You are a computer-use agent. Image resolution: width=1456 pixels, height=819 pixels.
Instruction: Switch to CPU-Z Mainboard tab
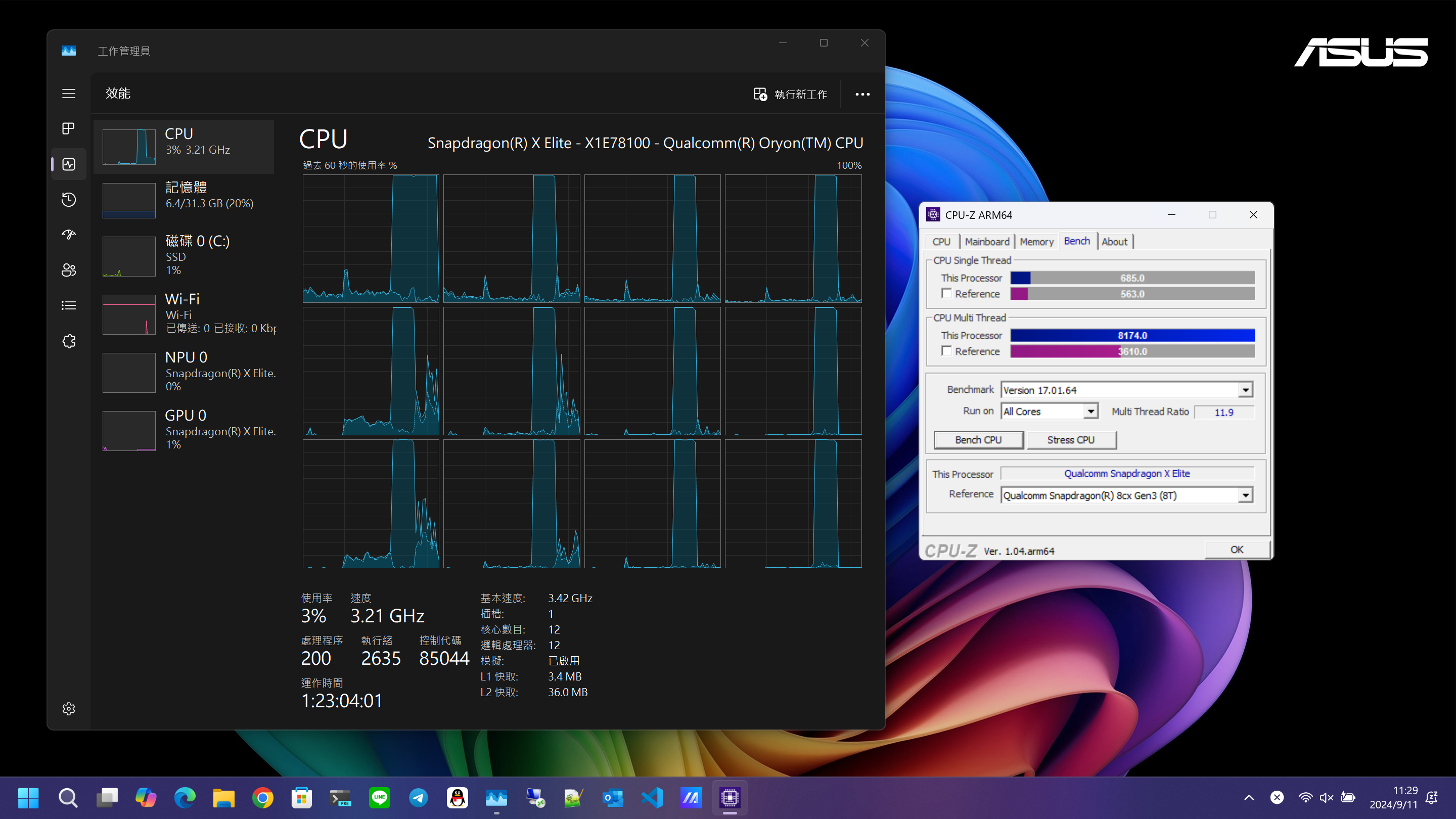986,241
